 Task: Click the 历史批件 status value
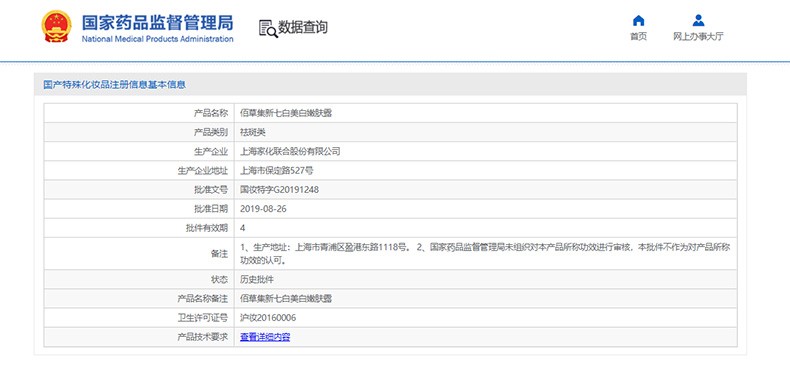pos(256,279)
